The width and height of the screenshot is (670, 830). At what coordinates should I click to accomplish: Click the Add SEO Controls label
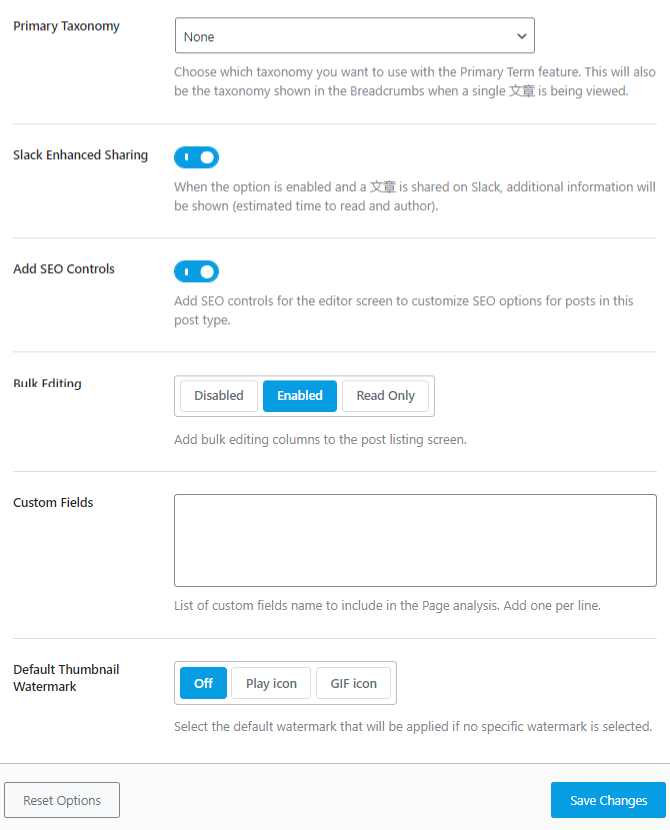pyautogui.click(x=64, y=269)
